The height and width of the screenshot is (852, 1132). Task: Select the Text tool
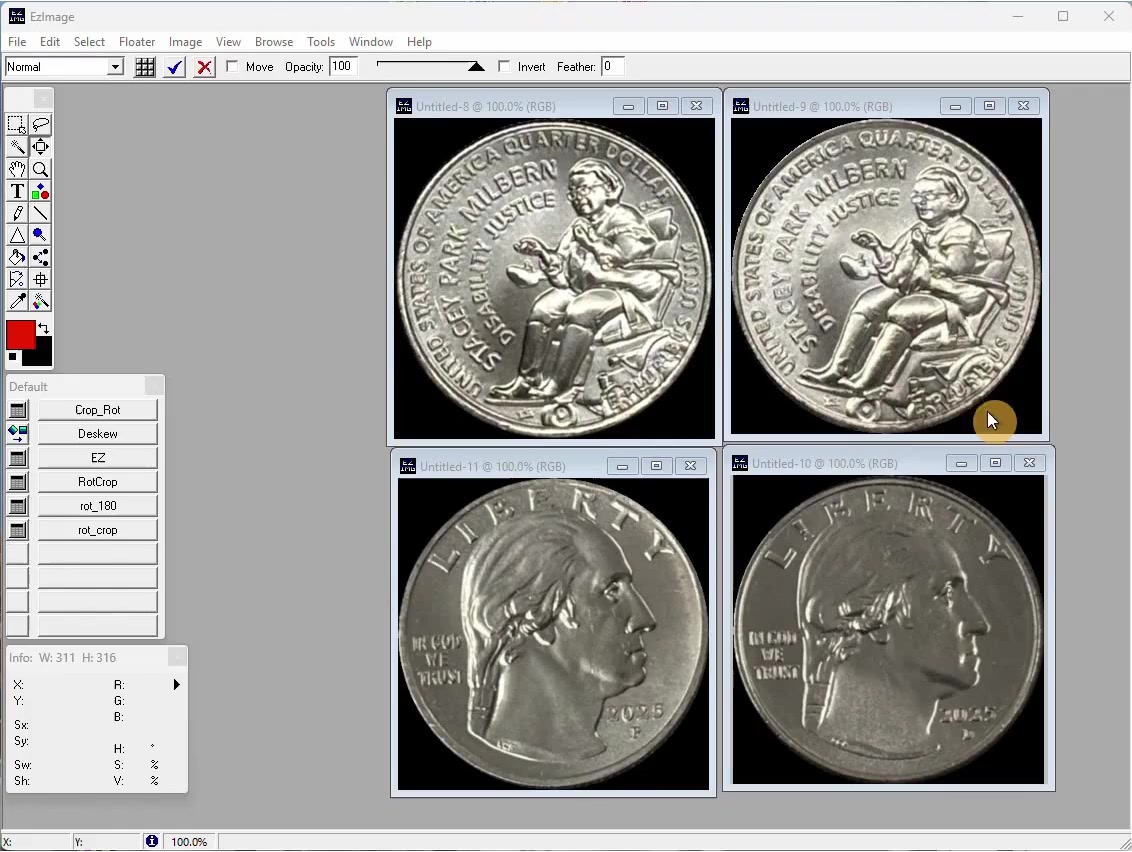click(x=17, y=191)
